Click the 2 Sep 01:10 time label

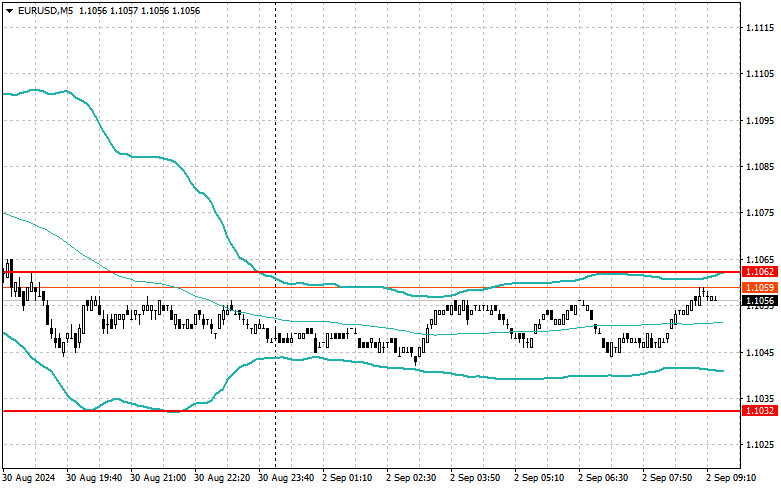[347, 478]
